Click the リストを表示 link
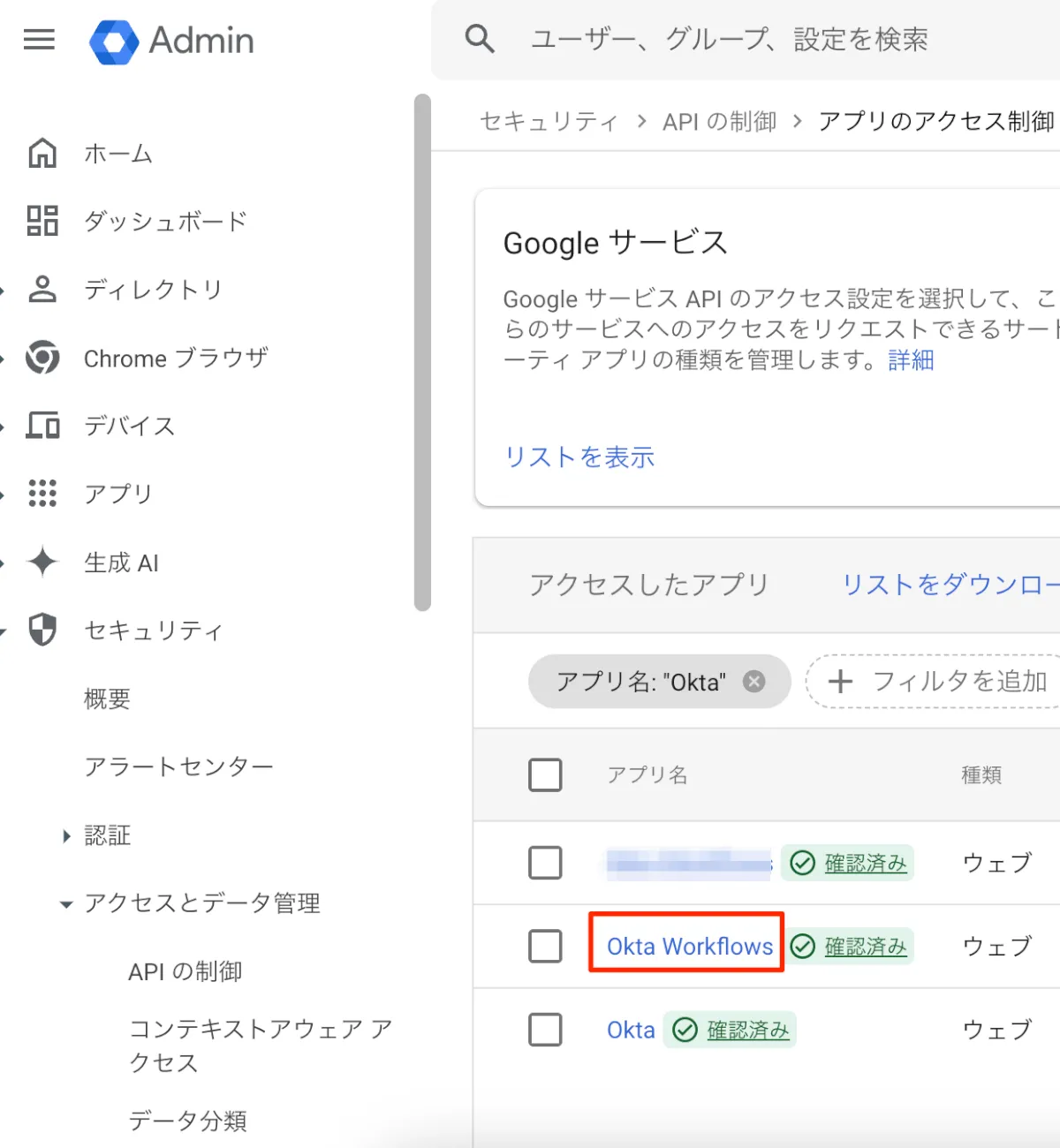Image resolution: width=1060 pixels, height=1148 pixels. point(579,457)
